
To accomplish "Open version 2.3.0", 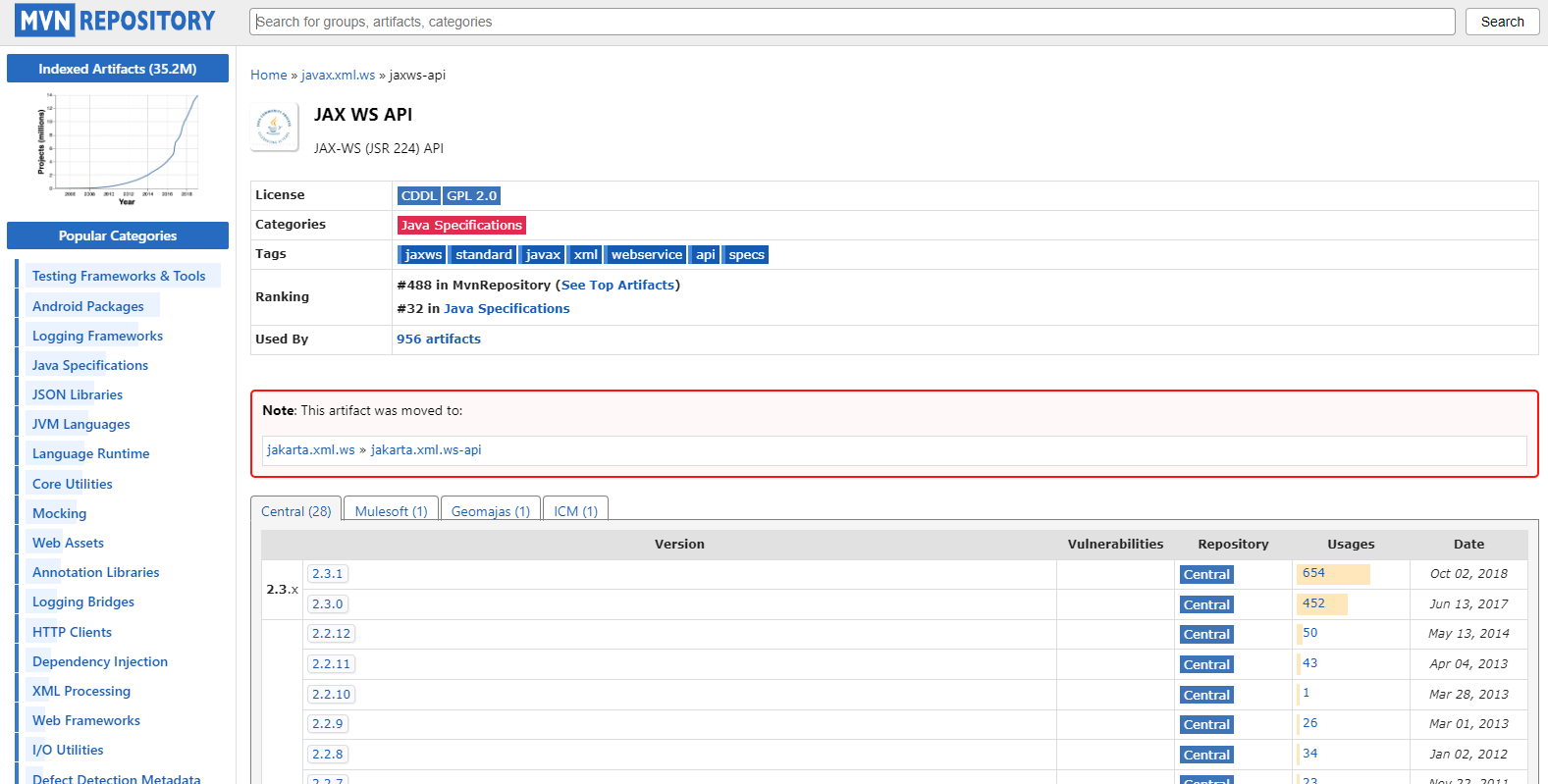I will [x=328, y=604].
